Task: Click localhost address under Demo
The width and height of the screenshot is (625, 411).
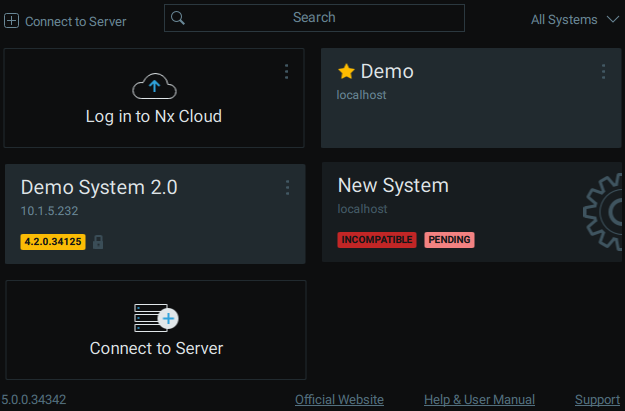Action: [361, 95]
